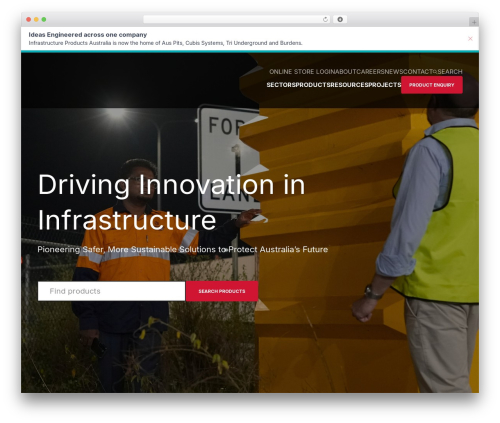This screenshot has height=423, width=500.
Task: Click the macOS green fullscreen dot
Action: [44, 19]
